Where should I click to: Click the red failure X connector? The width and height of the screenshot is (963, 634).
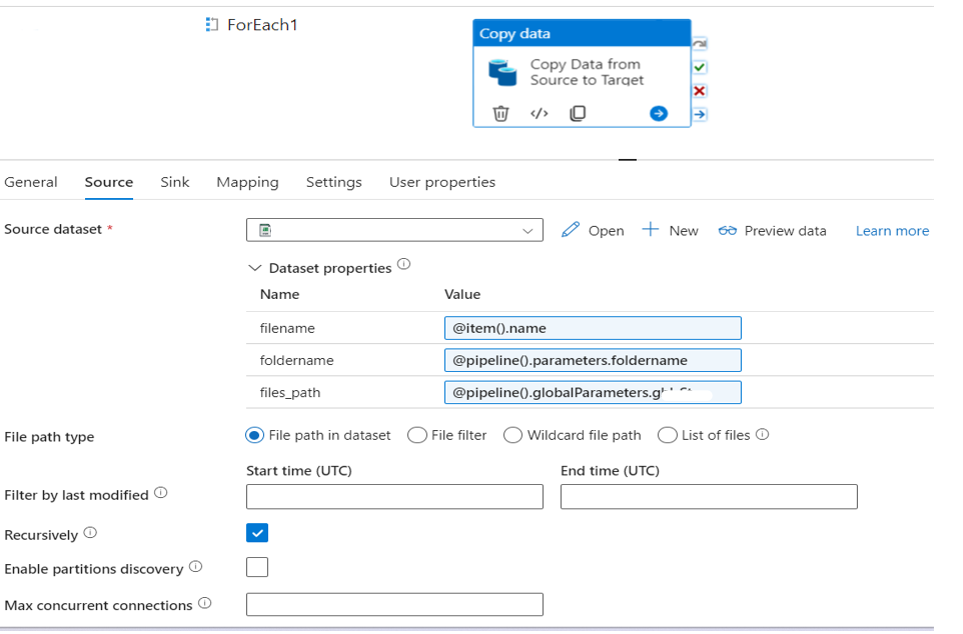(x=700, y=91)
